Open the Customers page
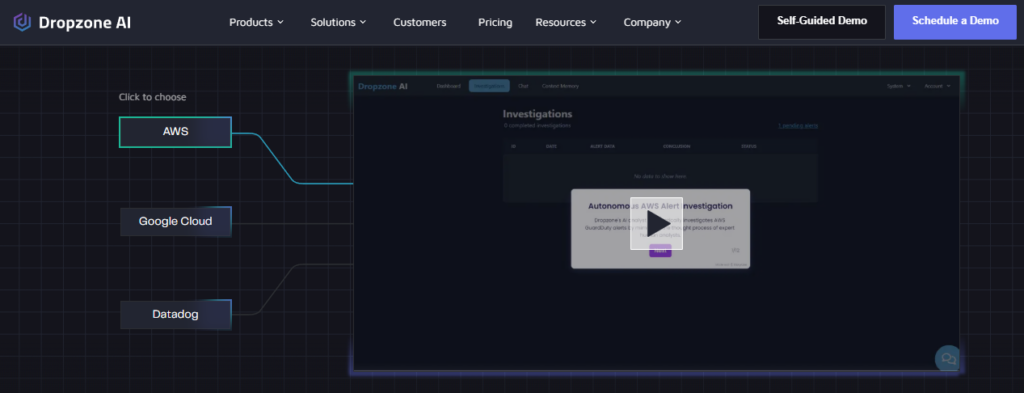1024x393 pixels. point(420,22)
